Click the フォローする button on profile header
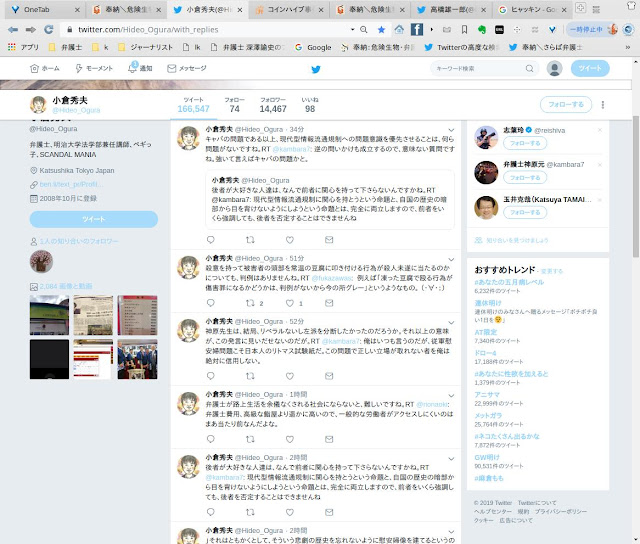 coord(566,104)
